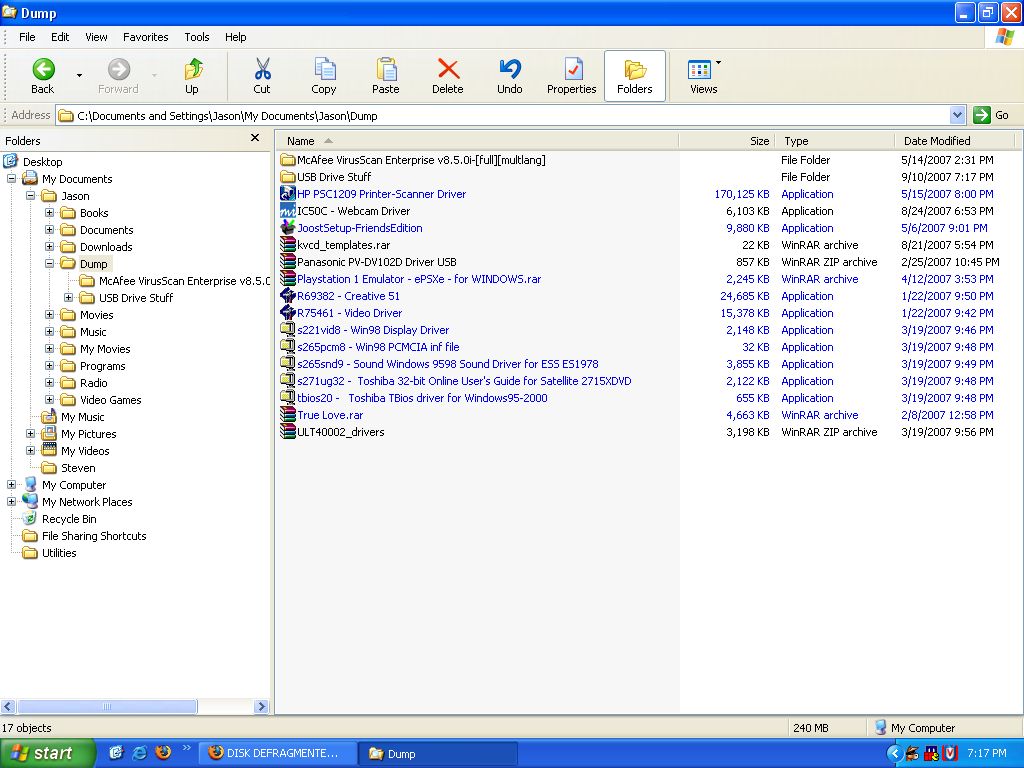Open the Help menu
The image size is (1024, 768).
(236, 37)
